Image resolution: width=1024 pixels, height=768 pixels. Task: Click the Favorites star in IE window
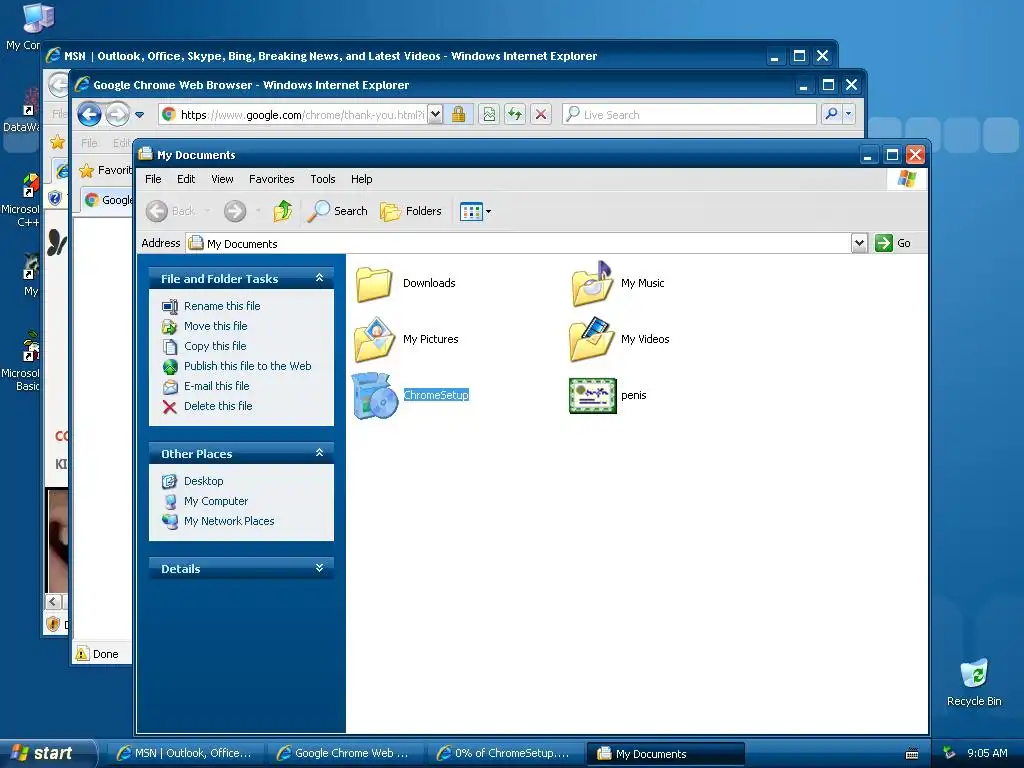[x=86, y=171]
